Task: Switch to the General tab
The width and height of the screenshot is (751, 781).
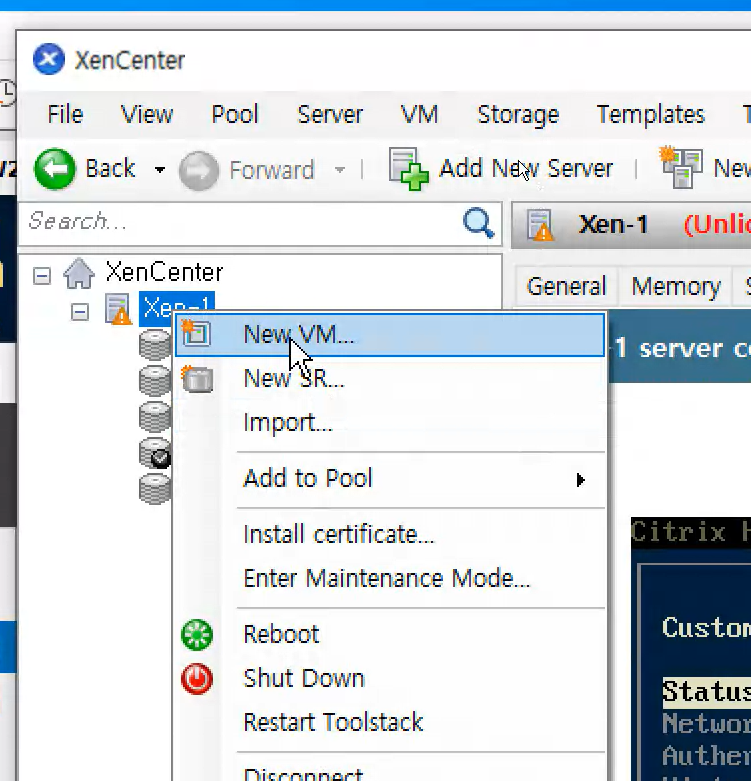Action: coord(566,286)
